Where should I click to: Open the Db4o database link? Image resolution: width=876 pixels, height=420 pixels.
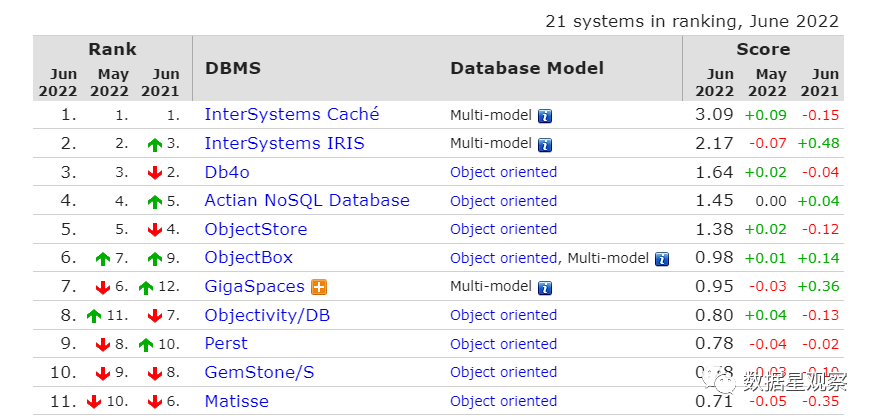227,172
